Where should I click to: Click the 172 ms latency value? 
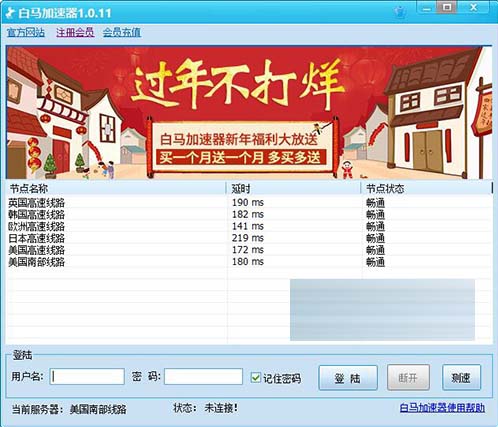pos(248,250)
